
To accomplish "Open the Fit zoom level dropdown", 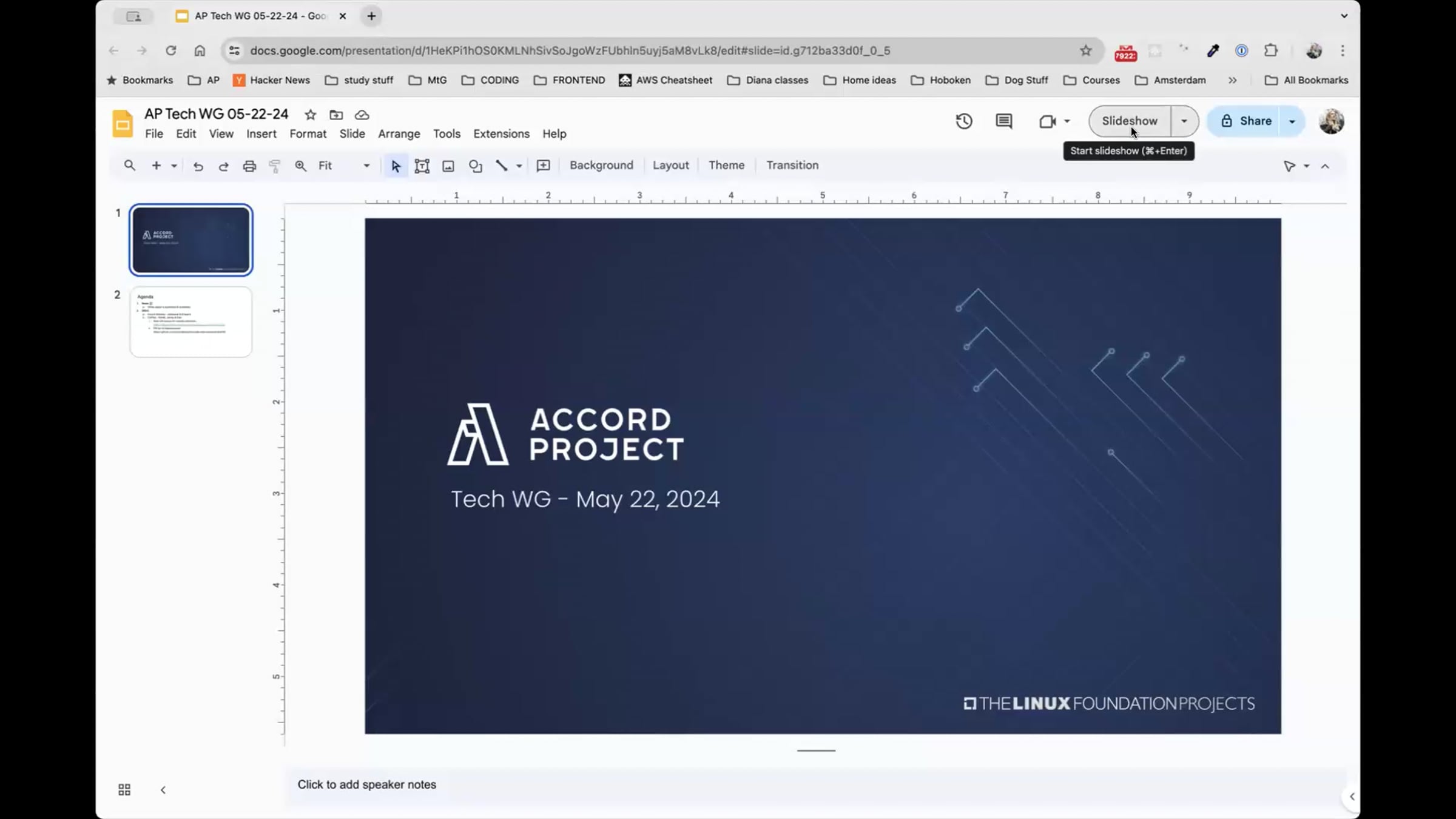I will [x=344, y=166].
